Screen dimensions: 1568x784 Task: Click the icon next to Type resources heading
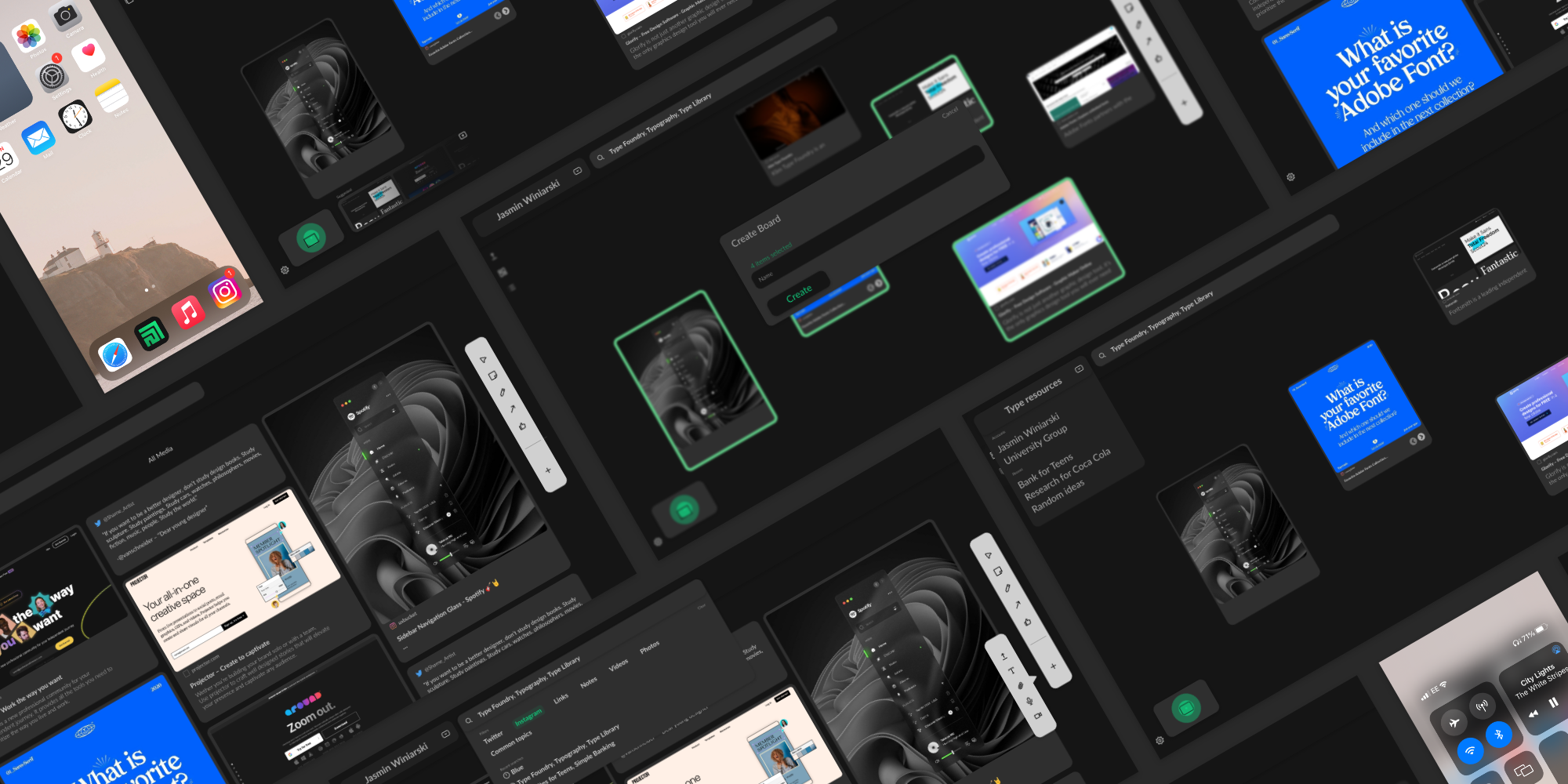[x=1079, y=368]
